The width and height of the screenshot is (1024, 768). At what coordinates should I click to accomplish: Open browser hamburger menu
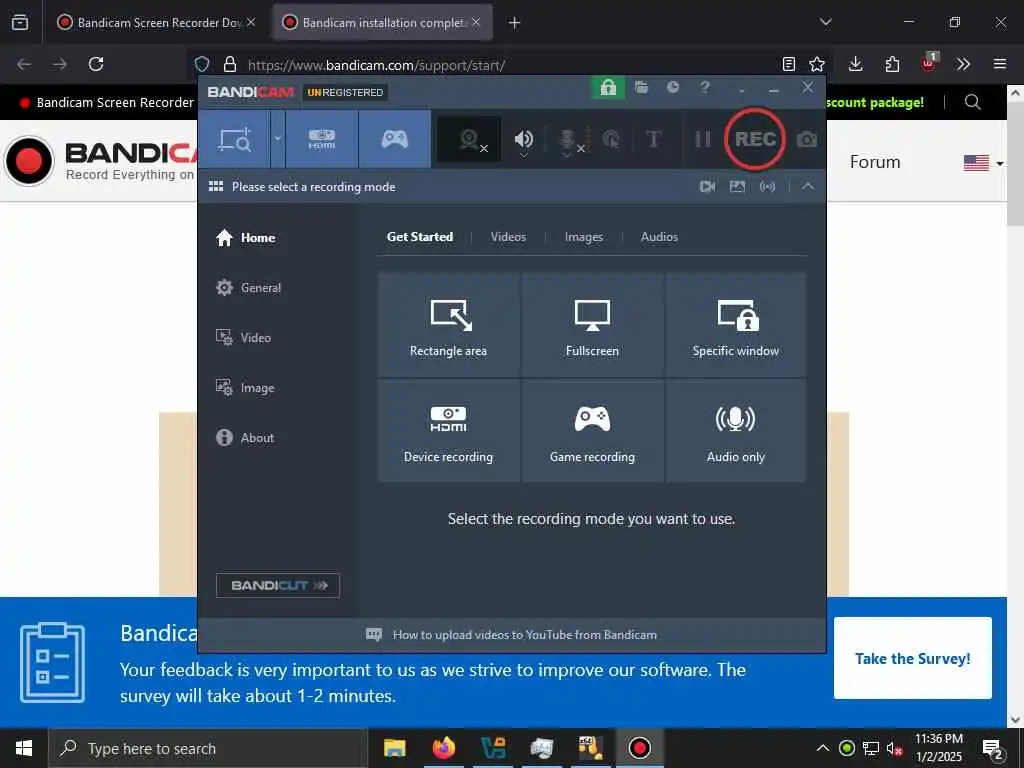[1000, 64]
